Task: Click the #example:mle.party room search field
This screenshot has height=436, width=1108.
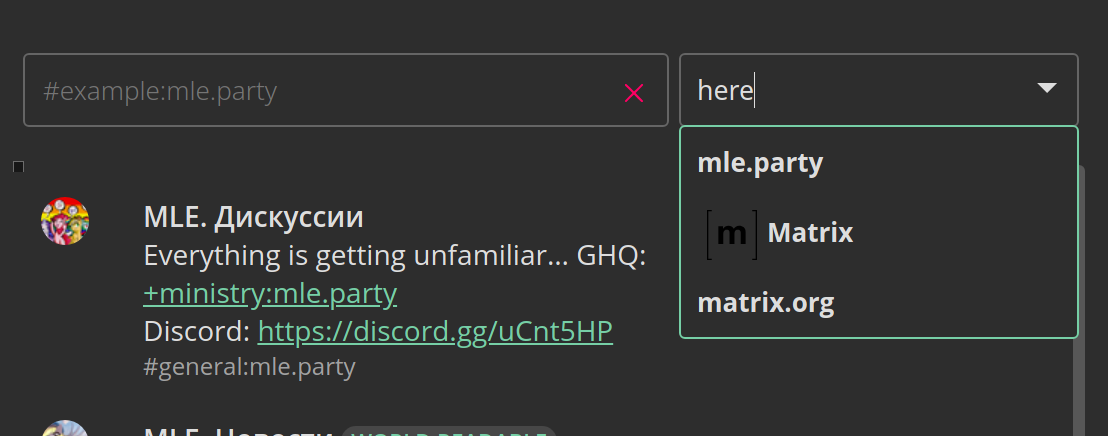Action: [346, 90]
